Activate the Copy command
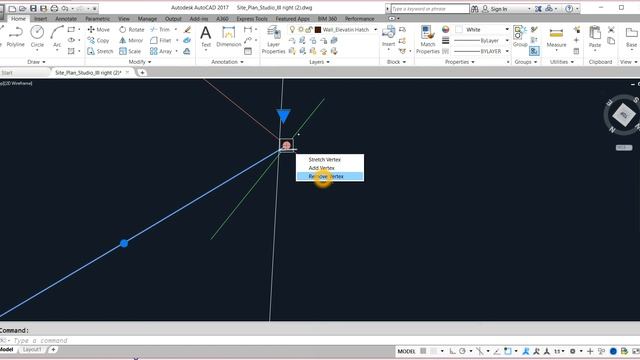 [98, 40]
